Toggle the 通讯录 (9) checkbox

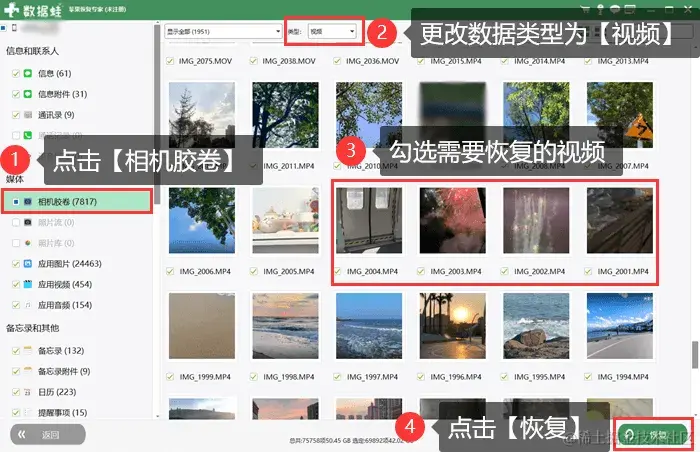16,115
